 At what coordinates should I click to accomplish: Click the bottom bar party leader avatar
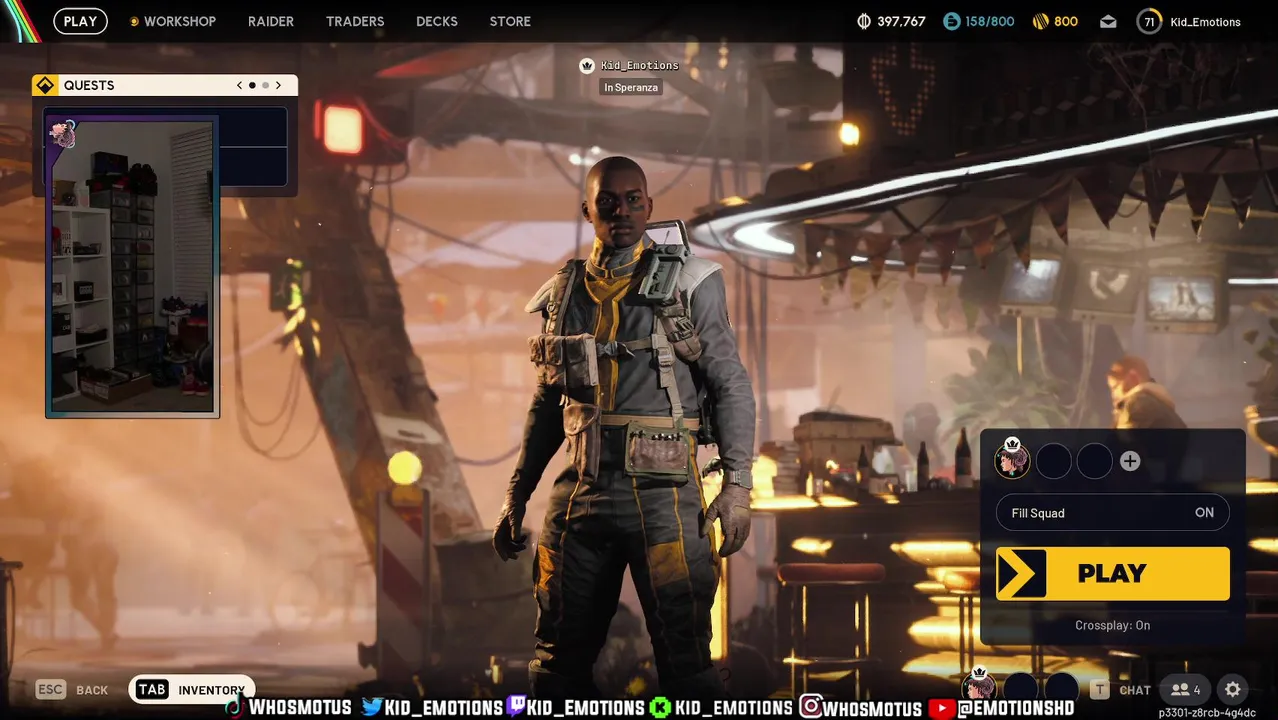tap(980, 687)
